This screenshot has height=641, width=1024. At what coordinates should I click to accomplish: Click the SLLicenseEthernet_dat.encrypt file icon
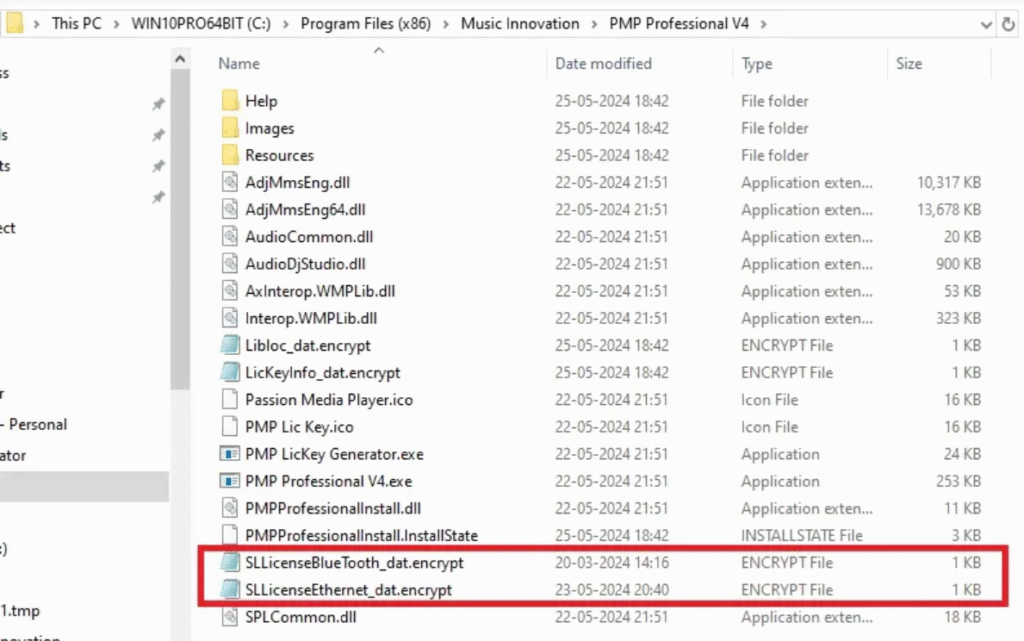point(230,590)
